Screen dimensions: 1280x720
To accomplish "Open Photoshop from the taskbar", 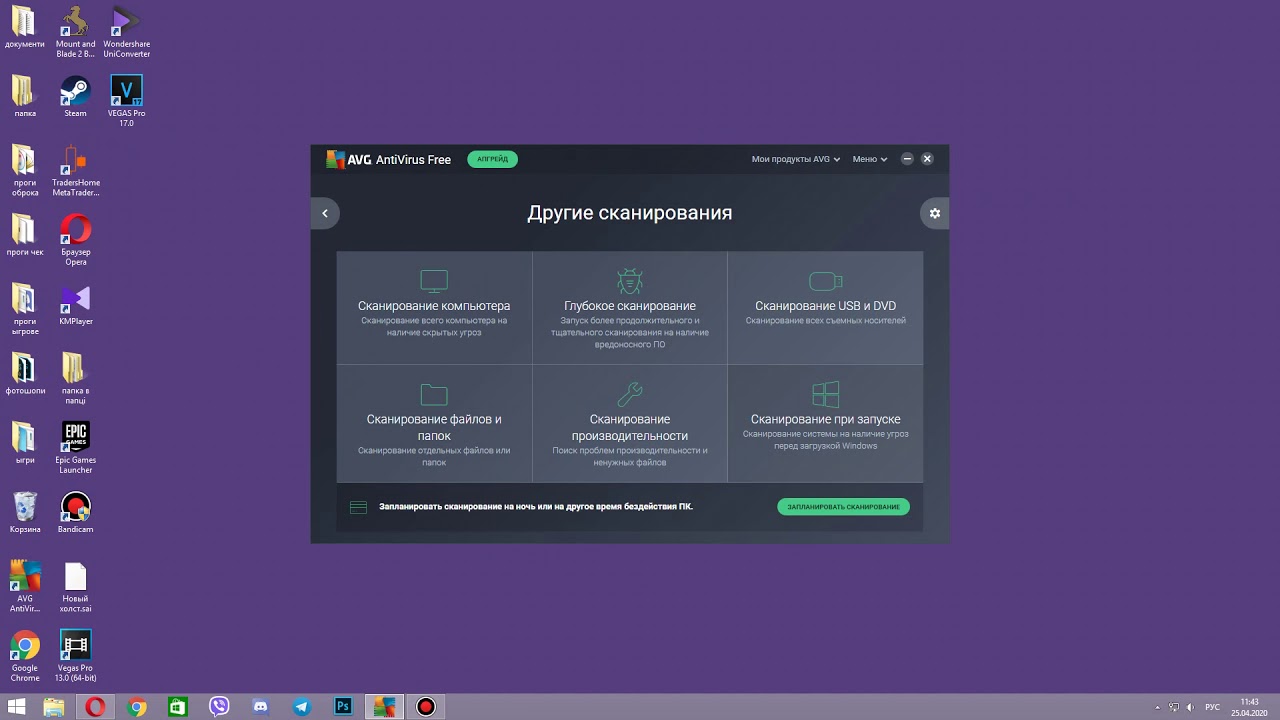I will [343, 707].
